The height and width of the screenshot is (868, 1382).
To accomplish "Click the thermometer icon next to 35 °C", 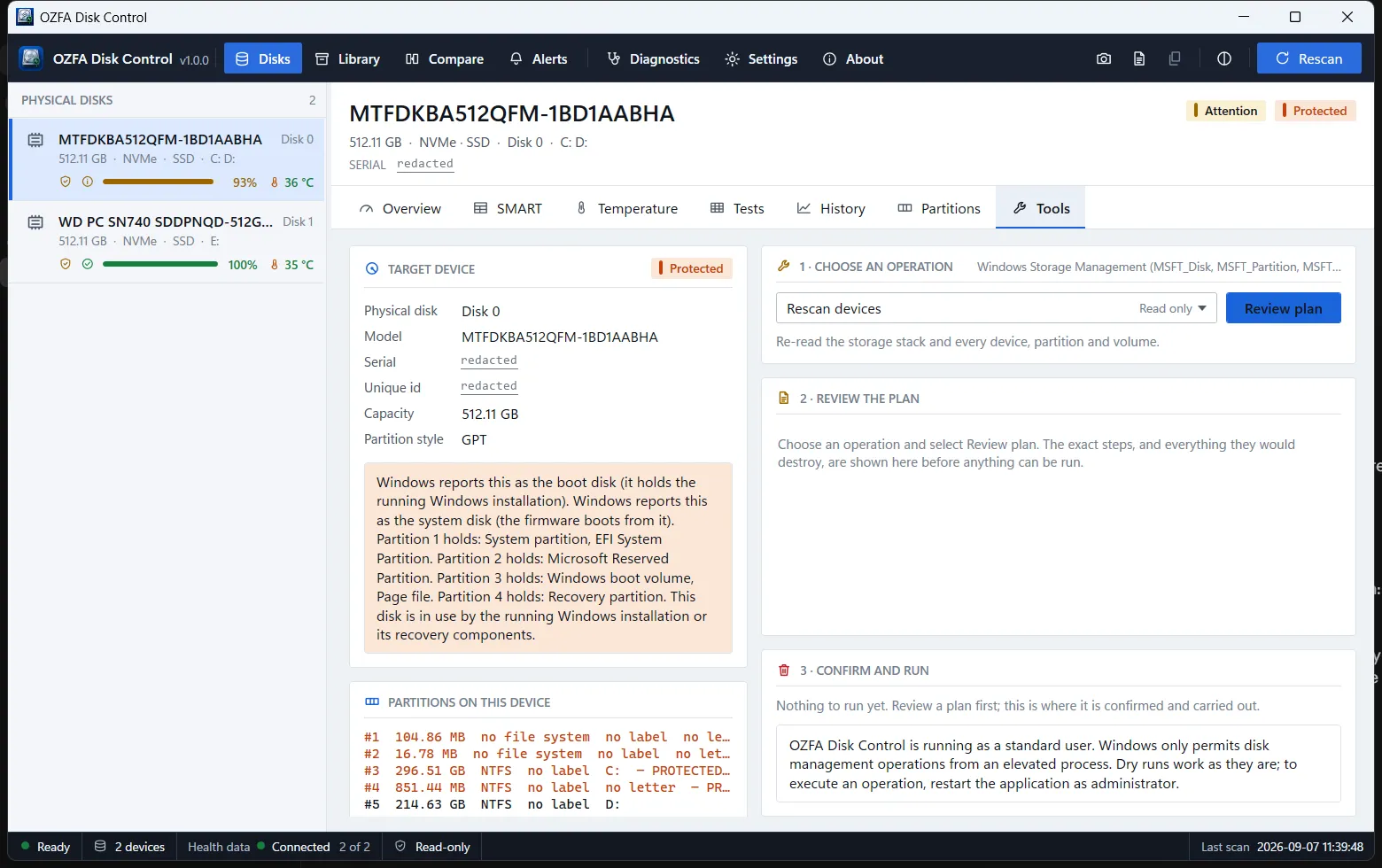I will click(x=275, y=264).
